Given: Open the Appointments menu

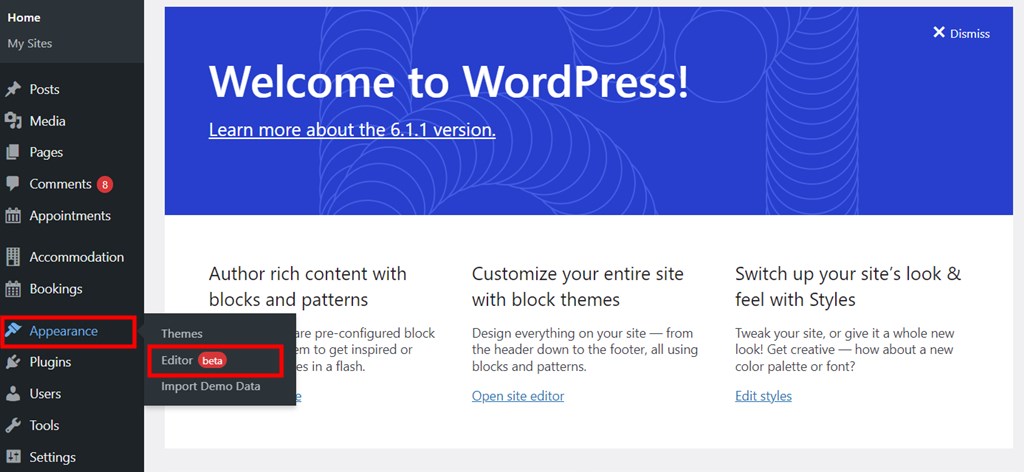Looking at the screenshot, I should pos(70,215).
